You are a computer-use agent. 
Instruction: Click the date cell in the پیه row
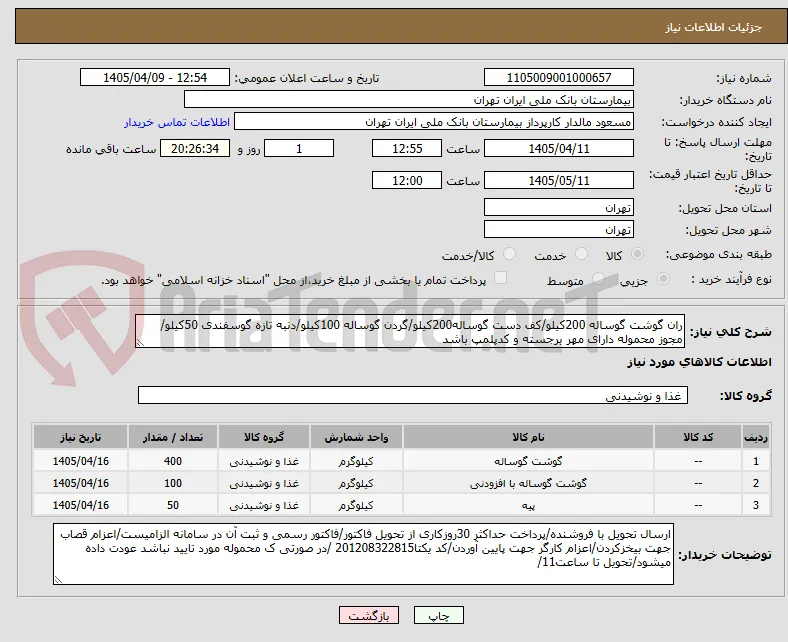coord(80,505)
